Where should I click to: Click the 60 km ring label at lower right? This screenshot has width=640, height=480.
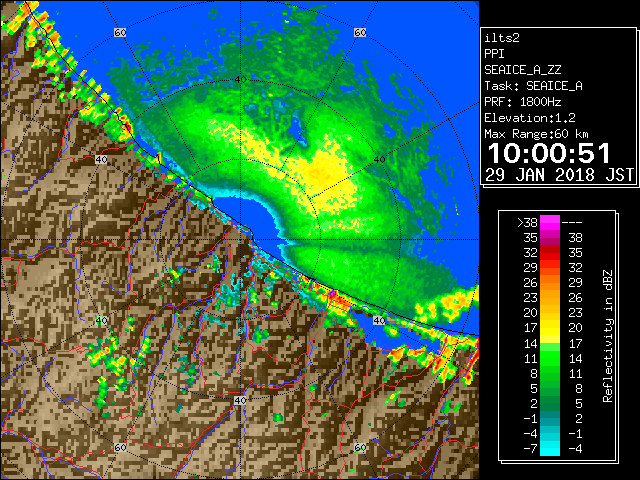(360, 447)
